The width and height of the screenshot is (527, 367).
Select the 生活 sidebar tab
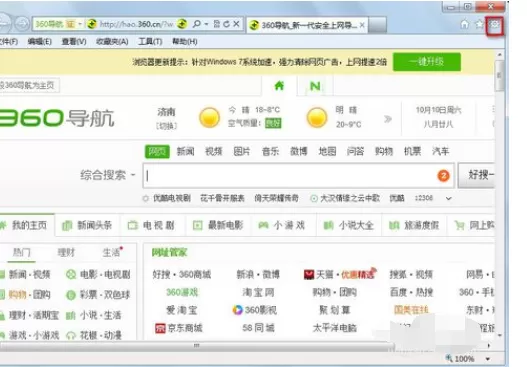click(x=112, y=252)
